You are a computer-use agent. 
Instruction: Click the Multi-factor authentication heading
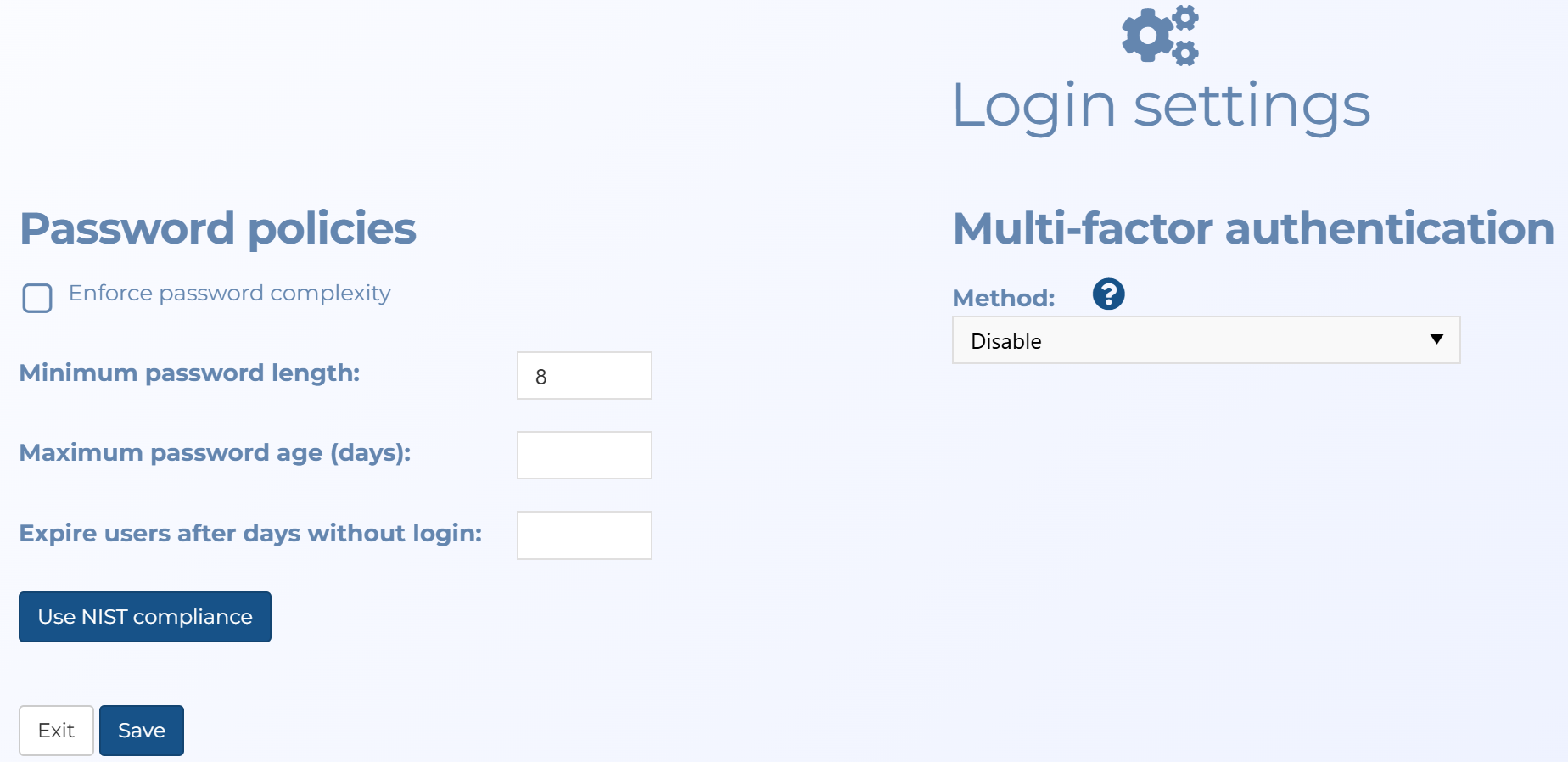tap(1253, 228)
